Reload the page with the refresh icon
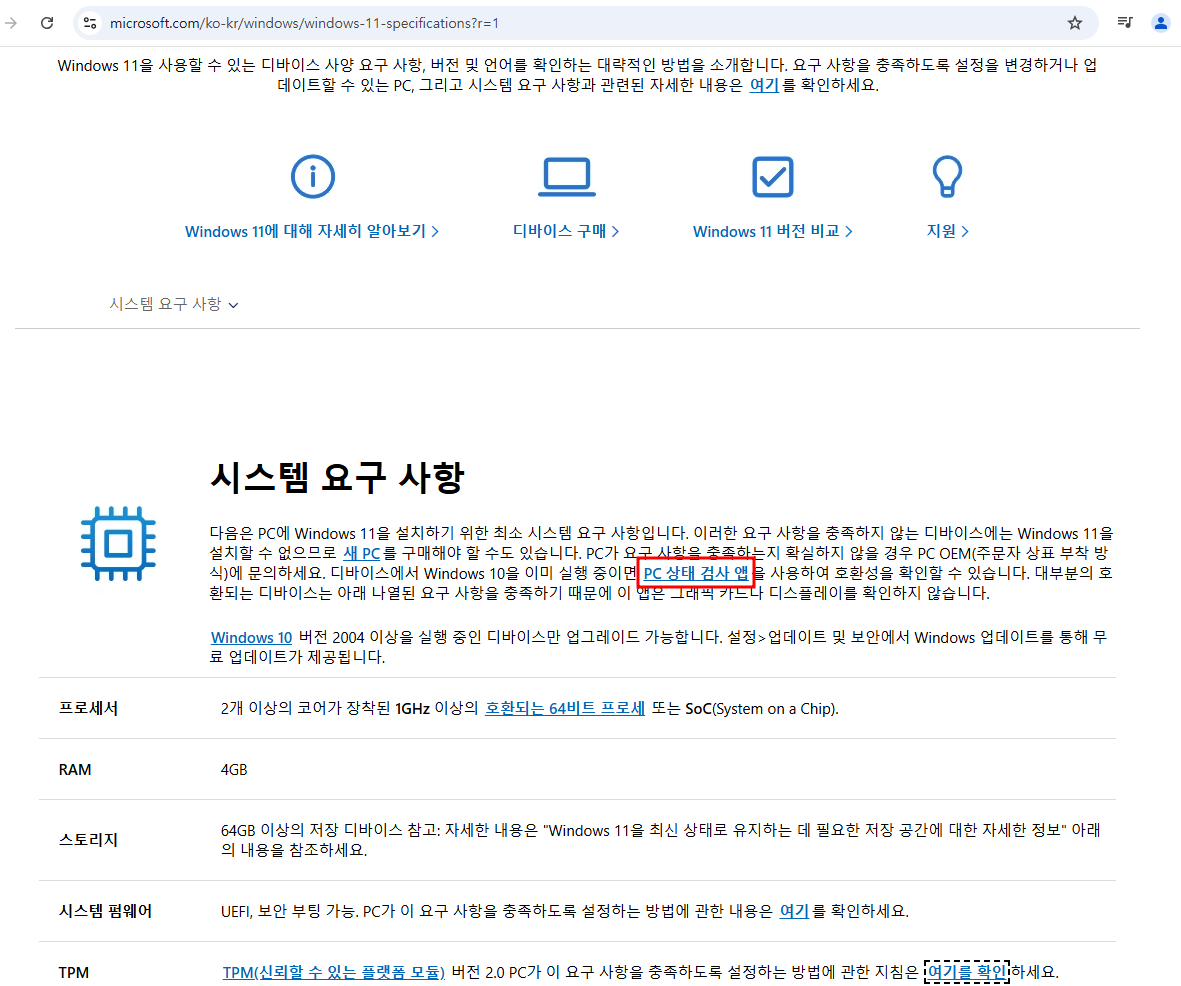Screen dimensions: 1181x986 pyautogui.click(x=47, y=23)
